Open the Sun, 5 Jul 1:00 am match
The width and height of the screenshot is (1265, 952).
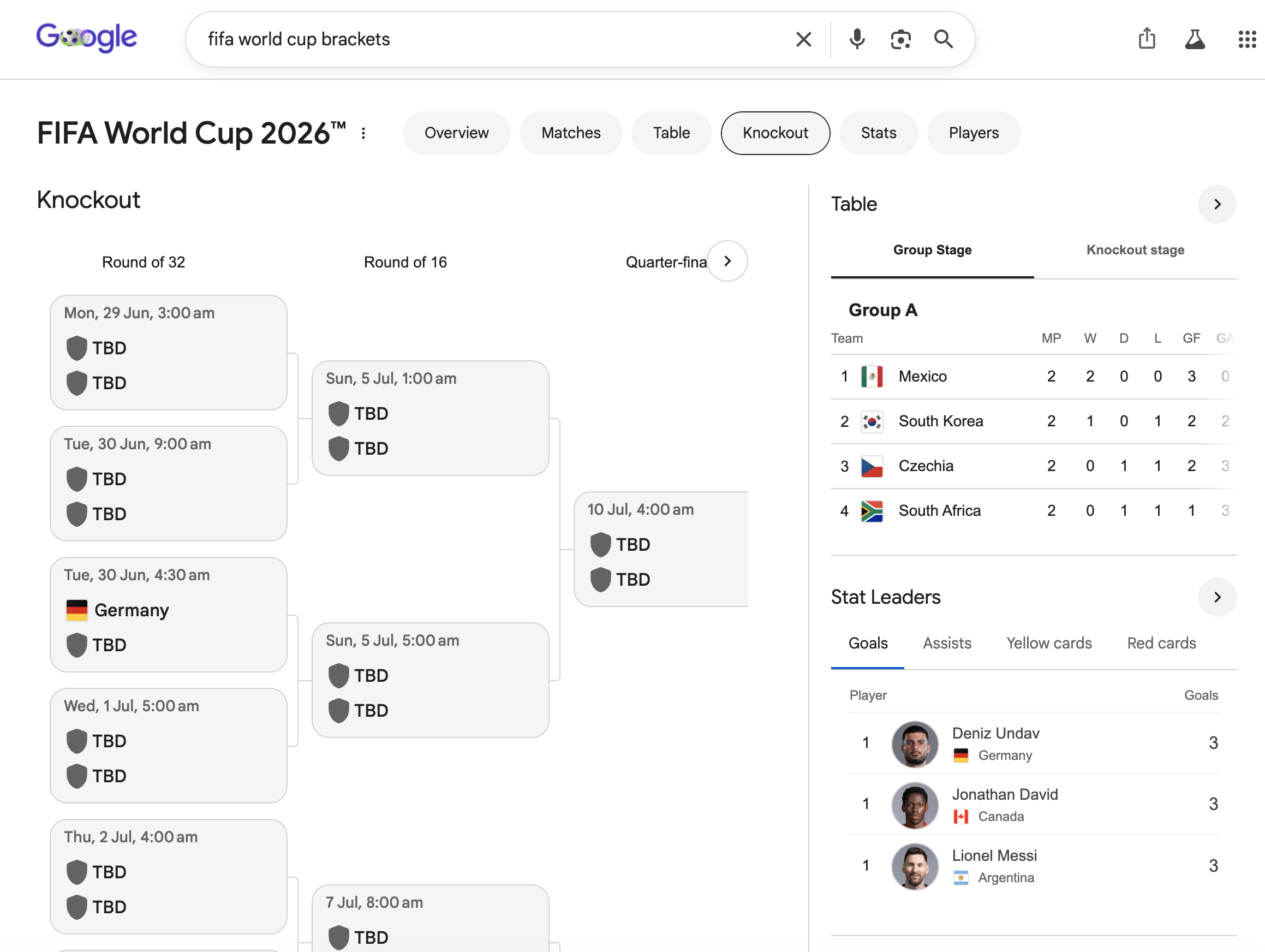click(430, 418)
